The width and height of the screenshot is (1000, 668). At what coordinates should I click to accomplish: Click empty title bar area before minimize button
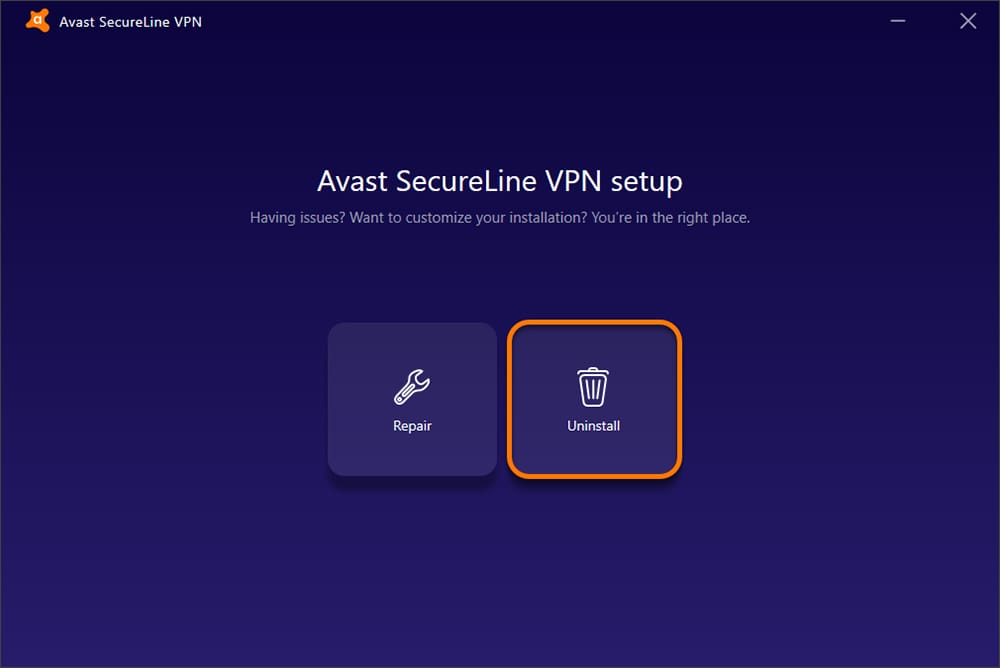coord(542,21)
